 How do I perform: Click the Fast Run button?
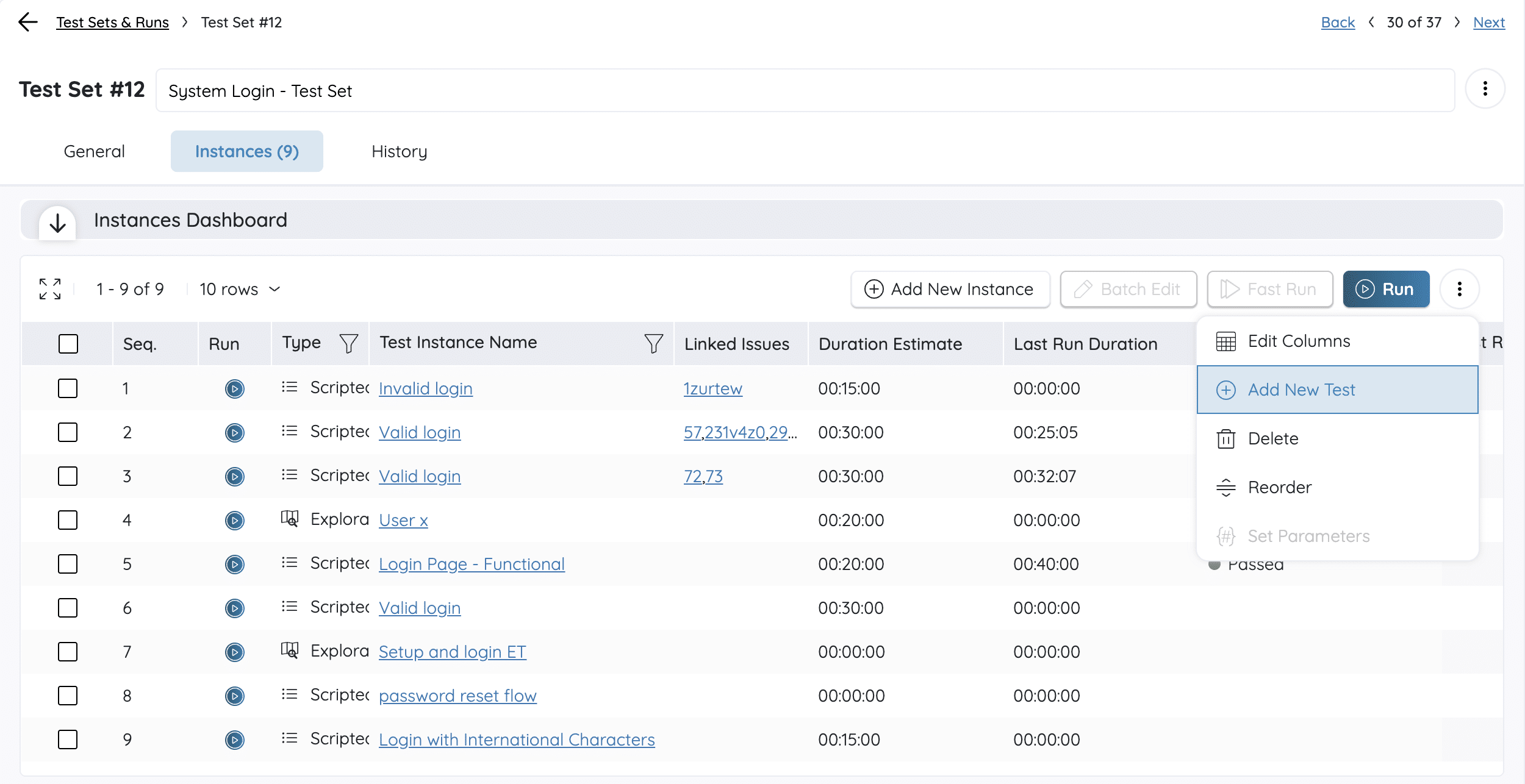coord(1269,289)
